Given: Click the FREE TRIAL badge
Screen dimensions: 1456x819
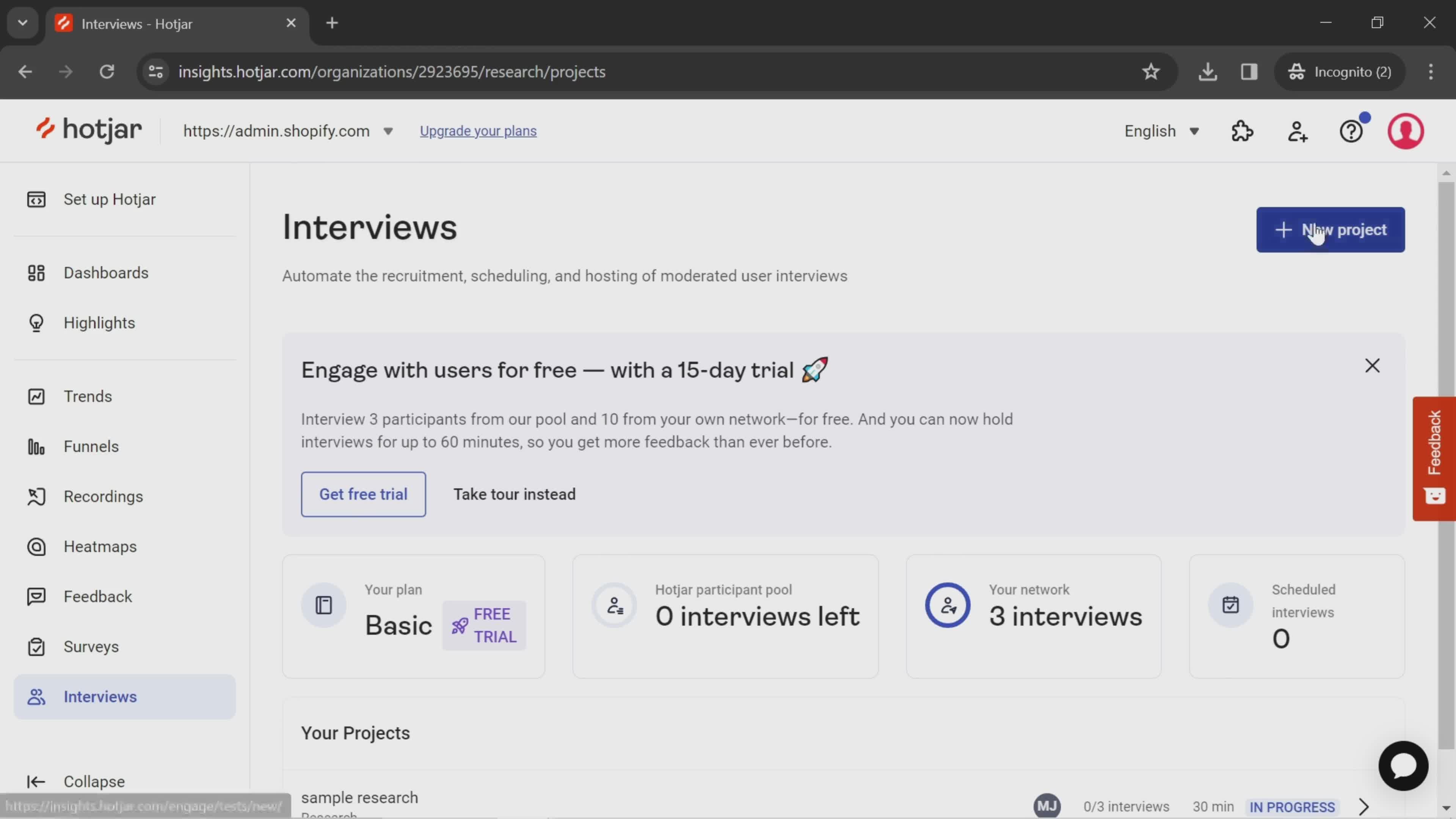Looking at the screenshot, I should (x=485, y=625).
